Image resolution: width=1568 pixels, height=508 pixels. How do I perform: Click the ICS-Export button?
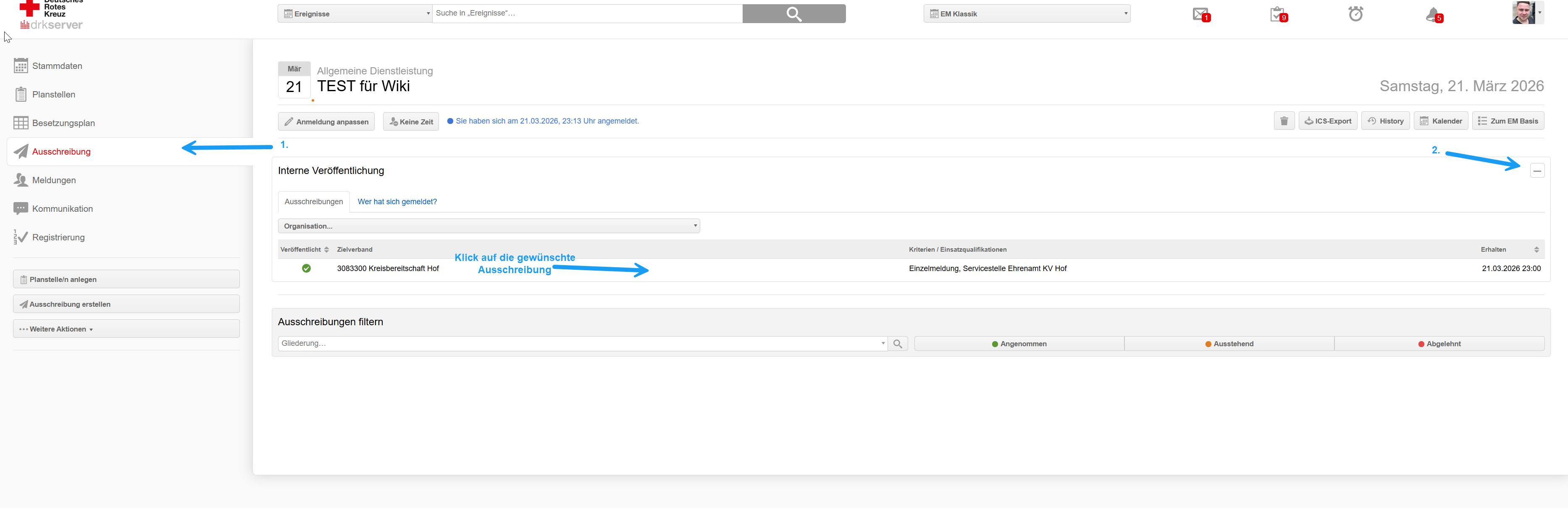click(x=1328, y=121)
